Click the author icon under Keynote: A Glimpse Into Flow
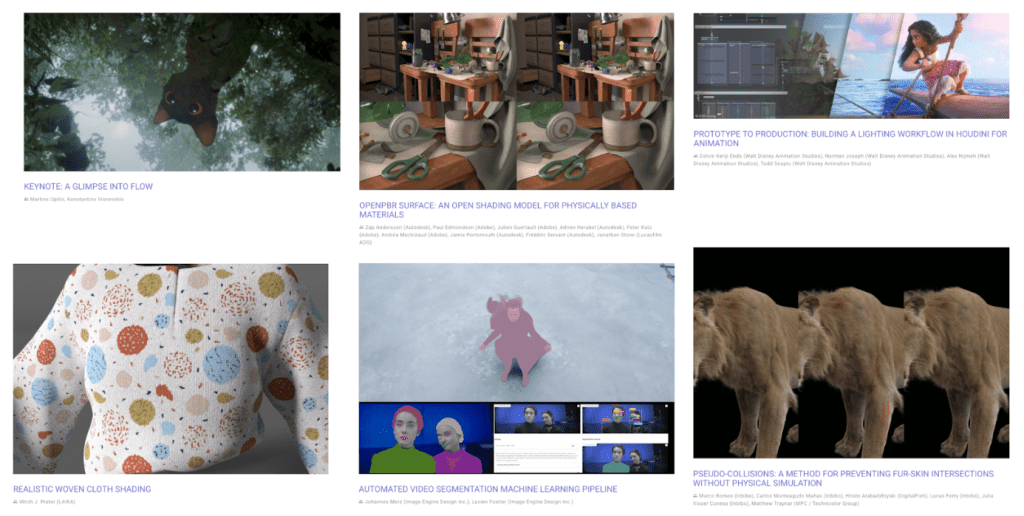1024x516 pixels. [x=26, y=200]
